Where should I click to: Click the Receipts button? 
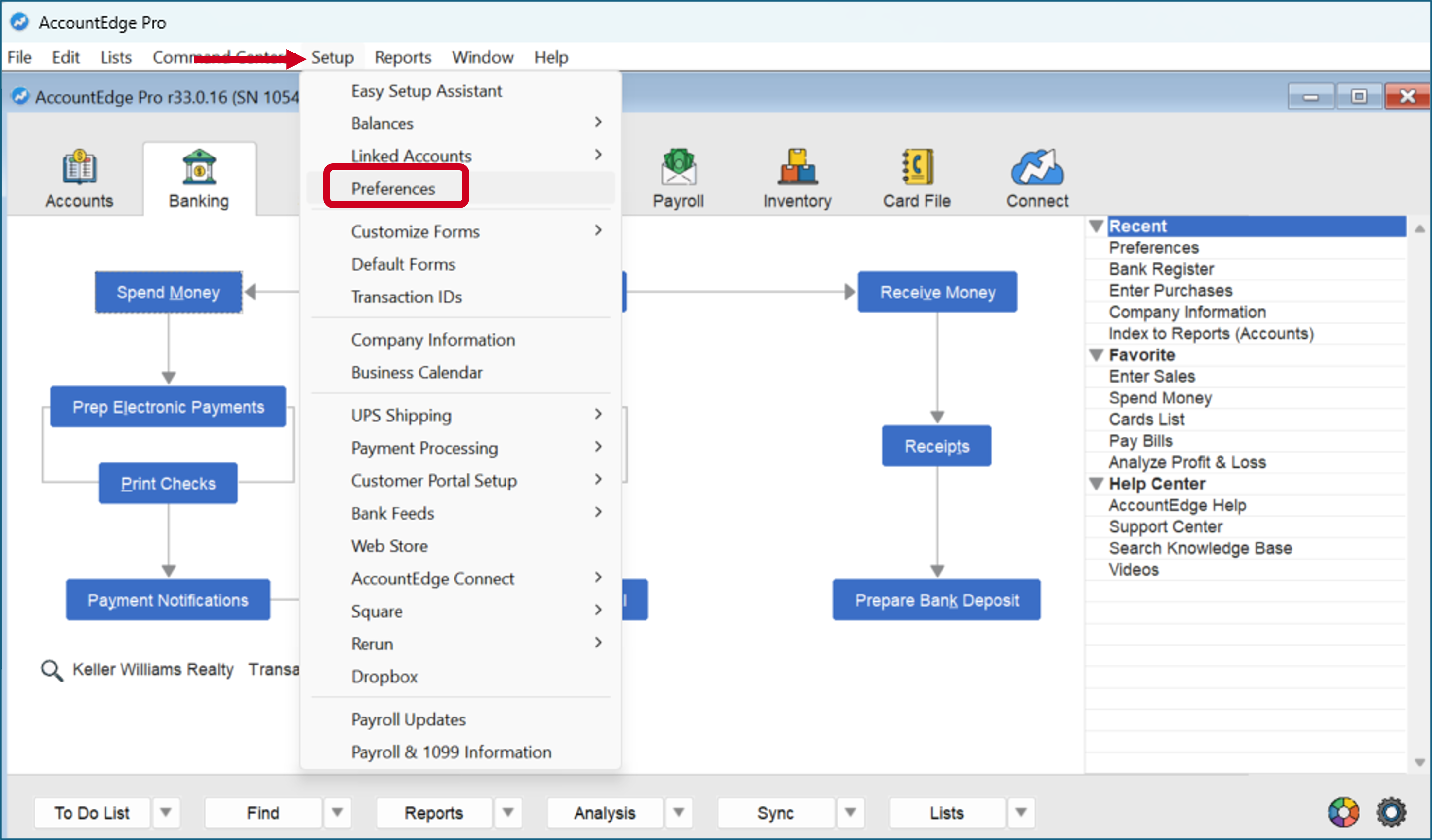click(x=937, y=446)
